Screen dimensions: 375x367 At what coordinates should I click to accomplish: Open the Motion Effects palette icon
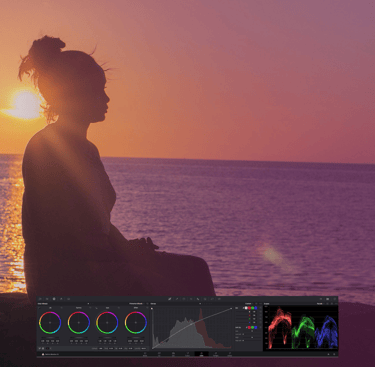pyautogui.click(x=68, y=299)
